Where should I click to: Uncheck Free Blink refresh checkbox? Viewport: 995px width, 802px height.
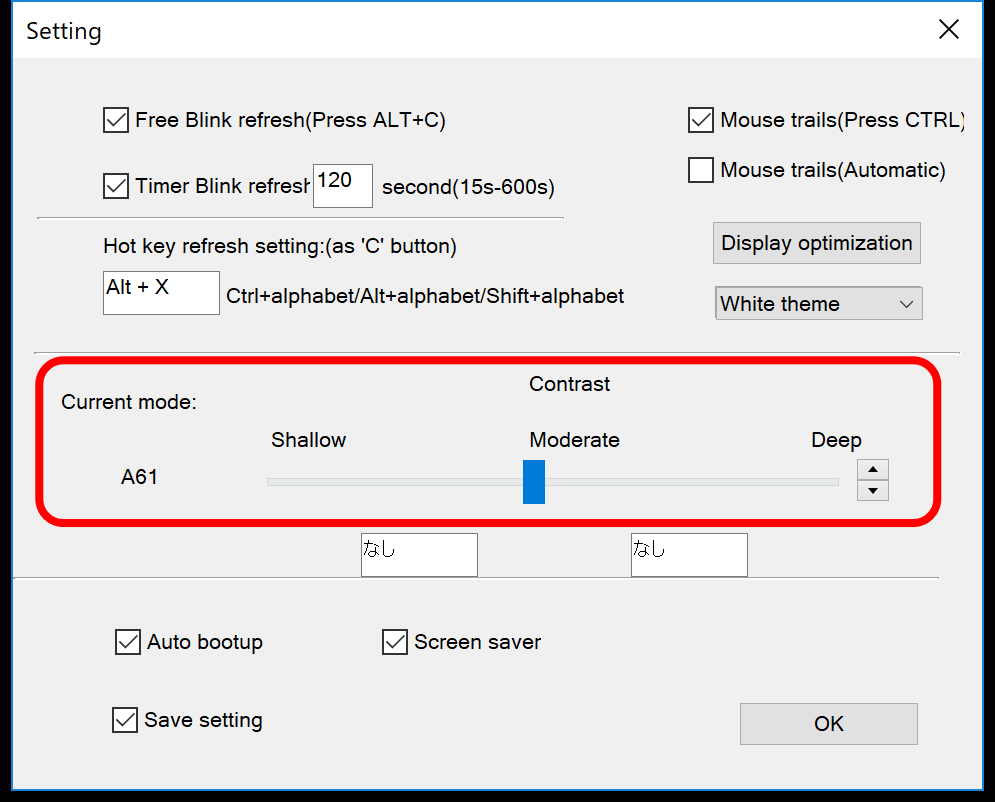[x=116, y=120]
